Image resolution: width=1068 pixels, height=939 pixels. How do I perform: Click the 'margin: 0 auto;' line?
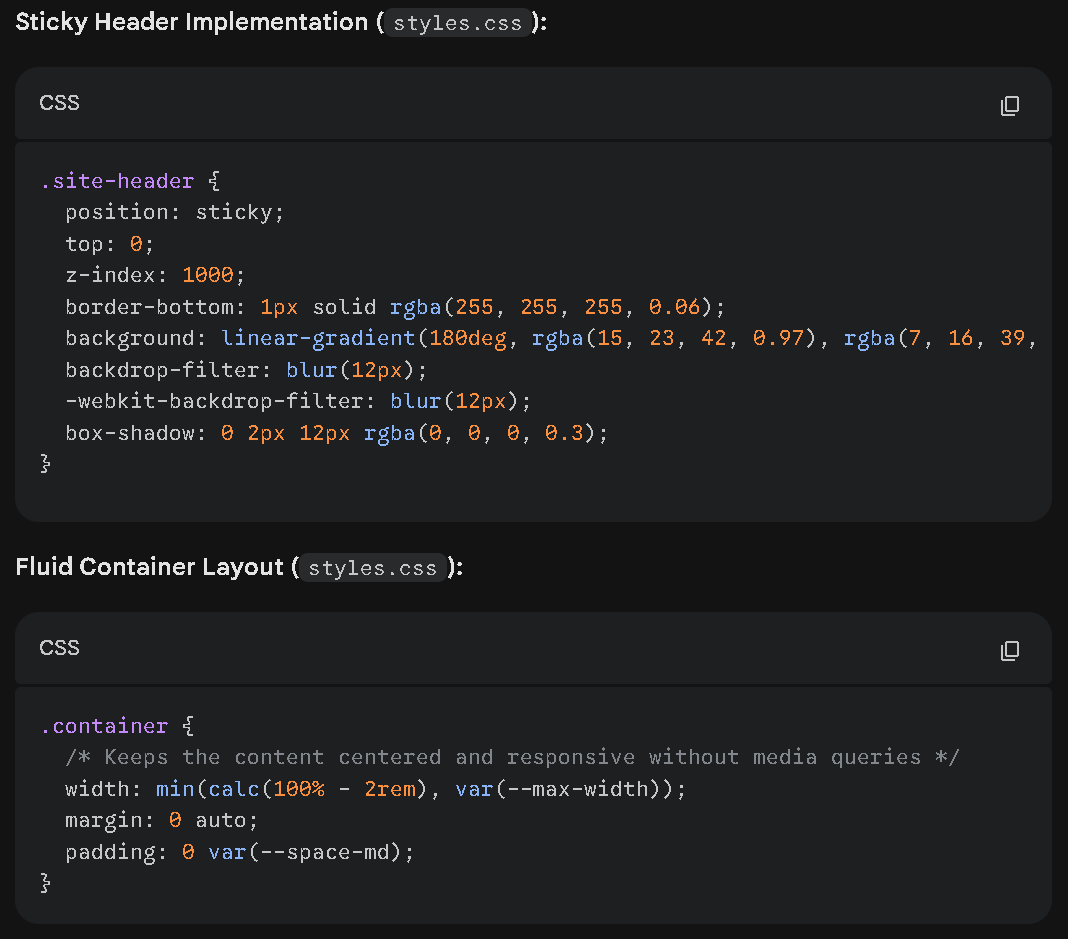point(161,820)
